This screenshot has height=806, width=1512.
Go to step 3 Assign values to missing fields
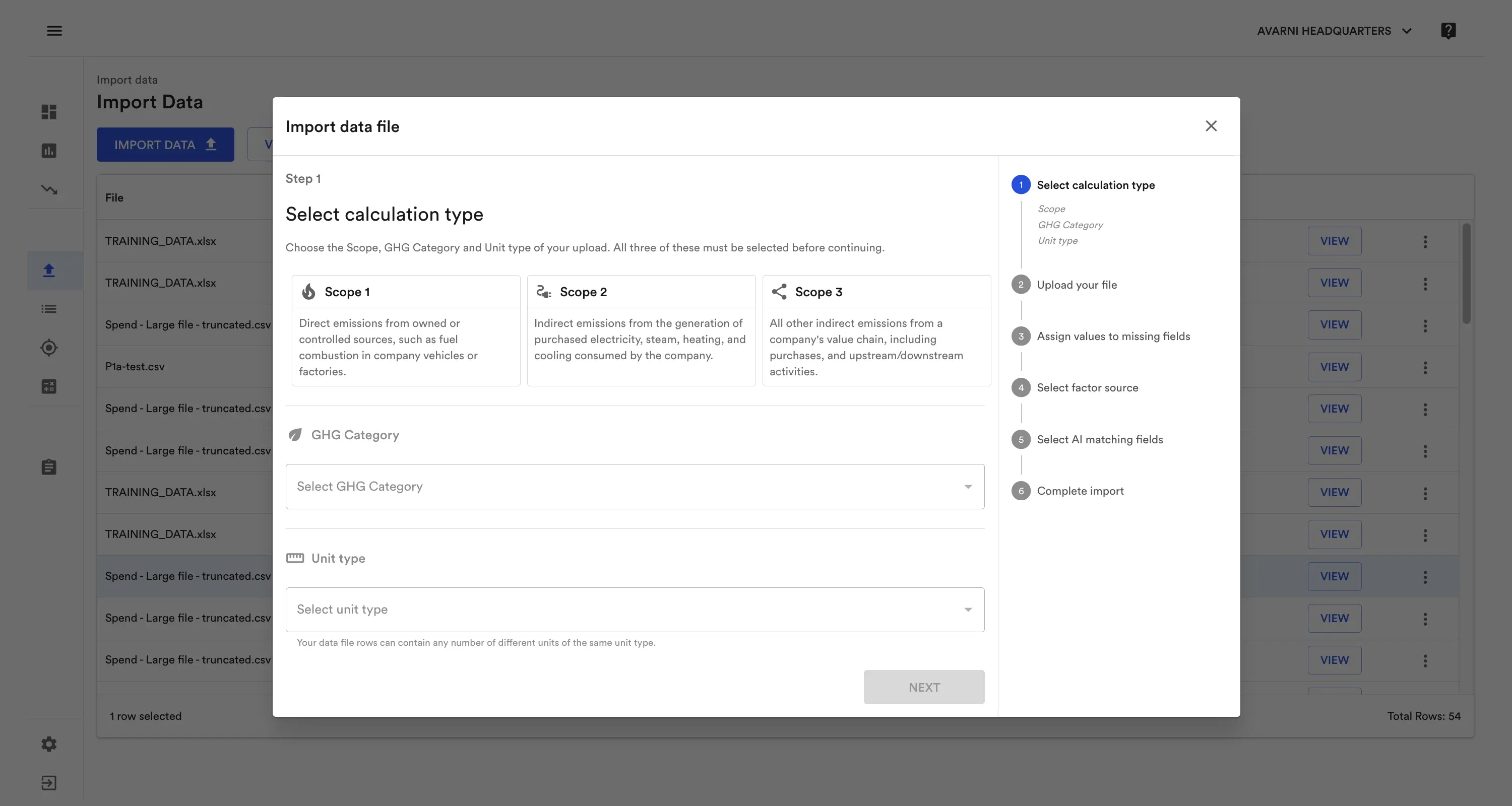click(x=1101, y=336)
